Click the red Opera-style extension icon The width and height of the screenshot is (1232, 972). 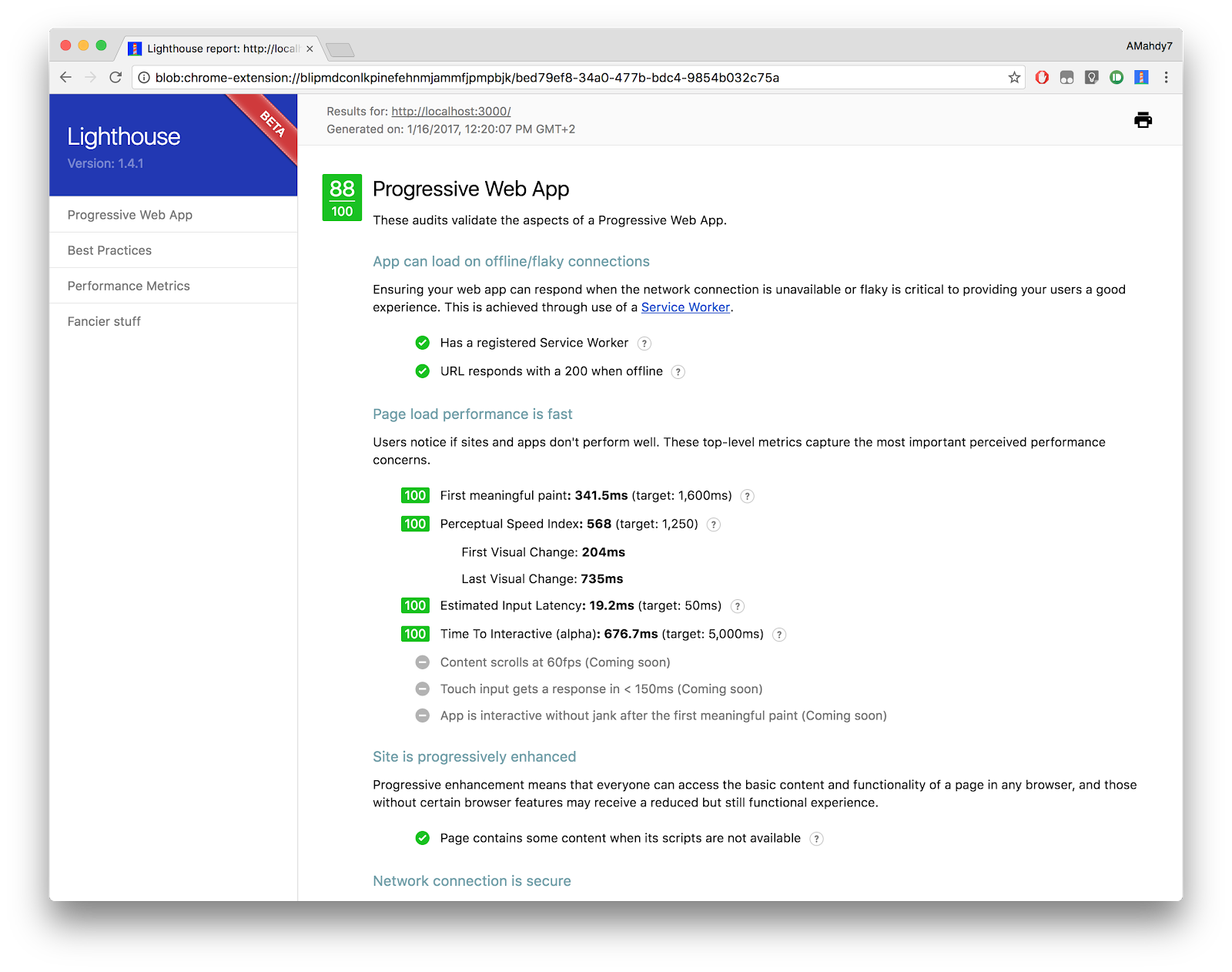click(x=1042, y=77)
